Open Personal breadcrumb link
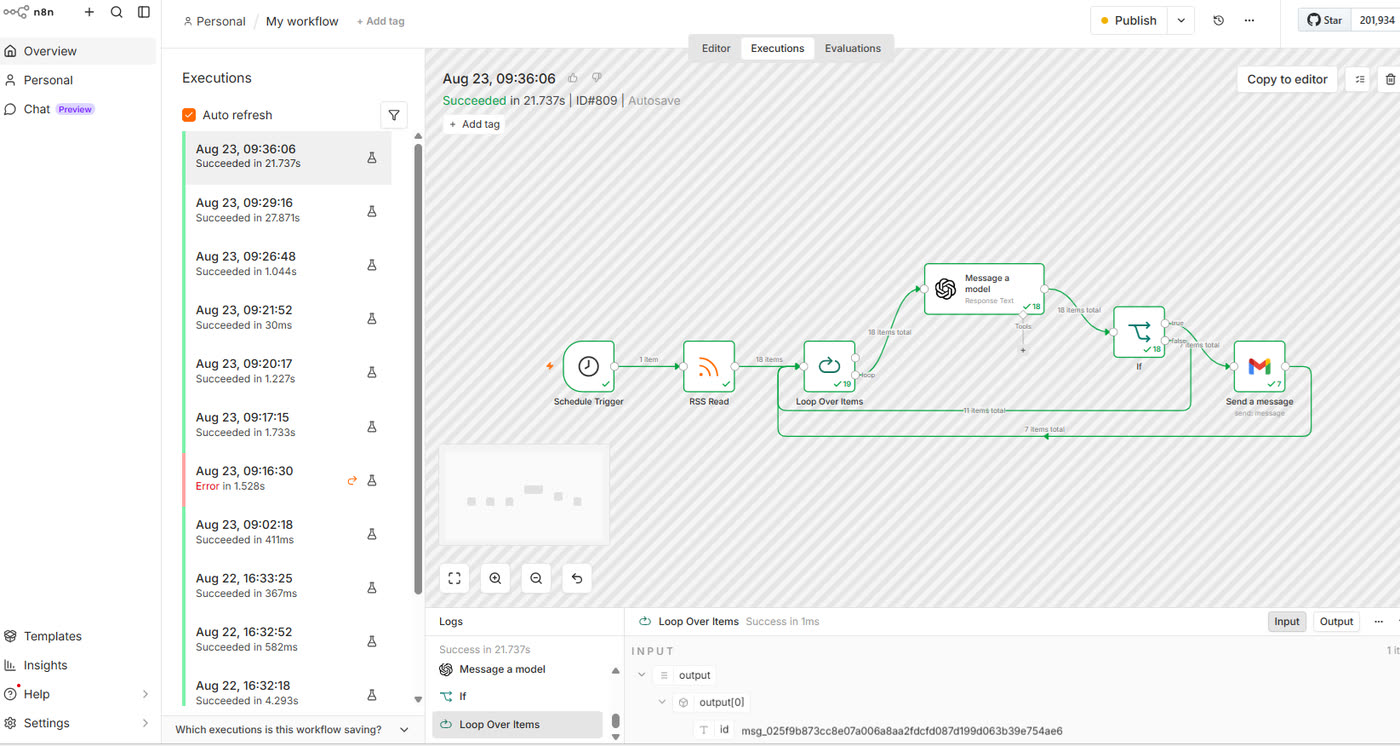Image resolution: width=1400 pixels, height=746 pixels. pyautogui.click(x=214, y=21)
